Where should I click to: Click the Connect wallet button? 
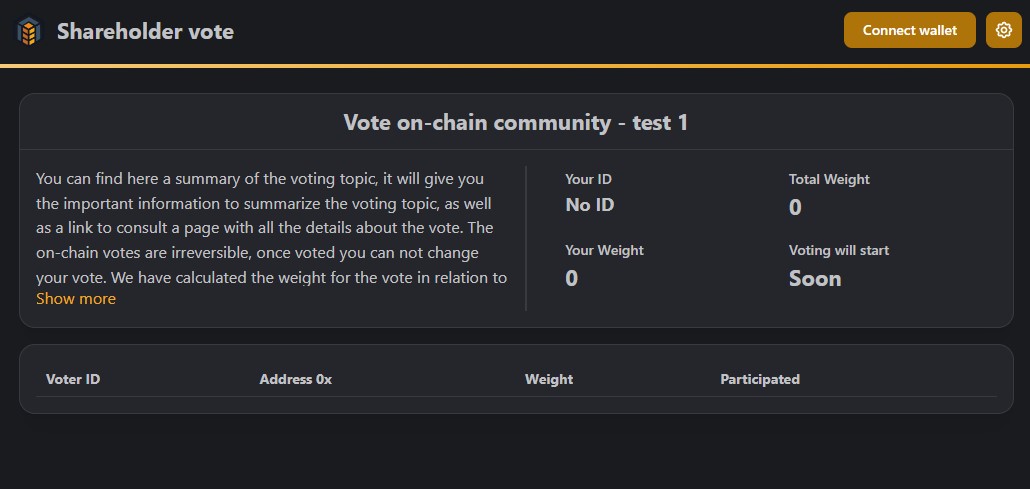(x=909, y=30)
